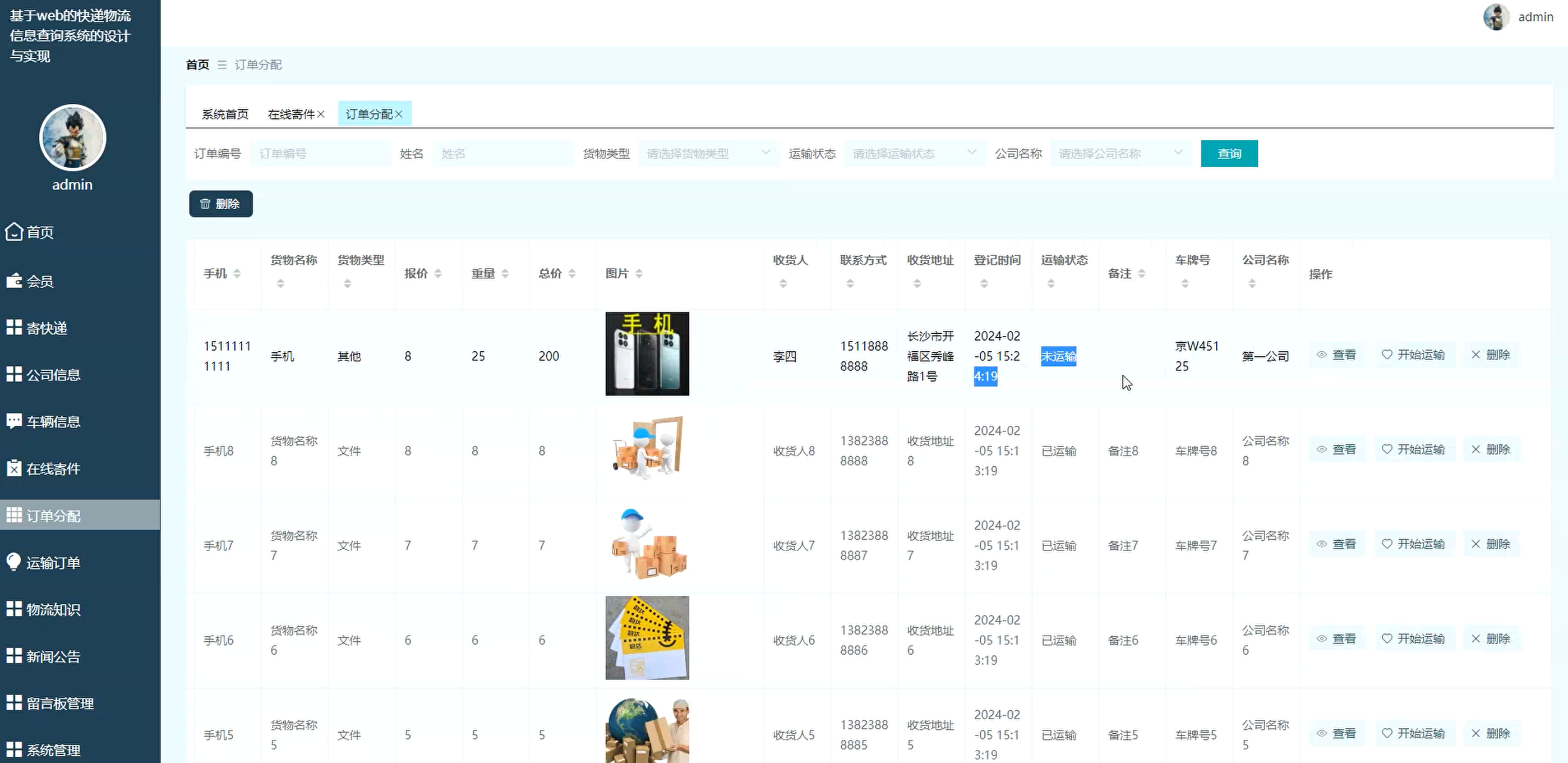Image resolution: width=1568 pixels, height=763 pixels.
Task: Sort table by 图片 column
Action: tap(639, 273)
